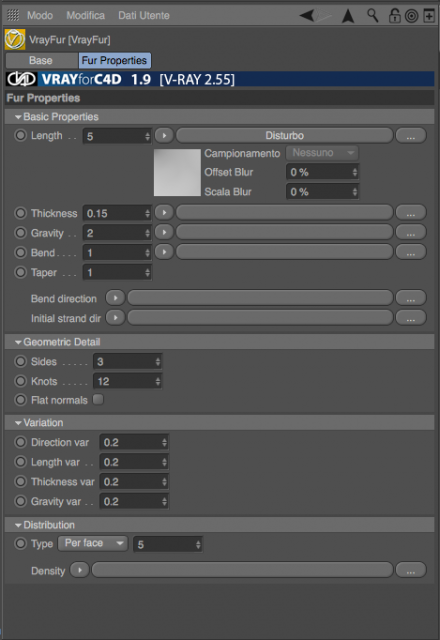Click the ellipsis button for Gravity texture
This screenshot has height=640, width=440.
click(x=411, y=232)
